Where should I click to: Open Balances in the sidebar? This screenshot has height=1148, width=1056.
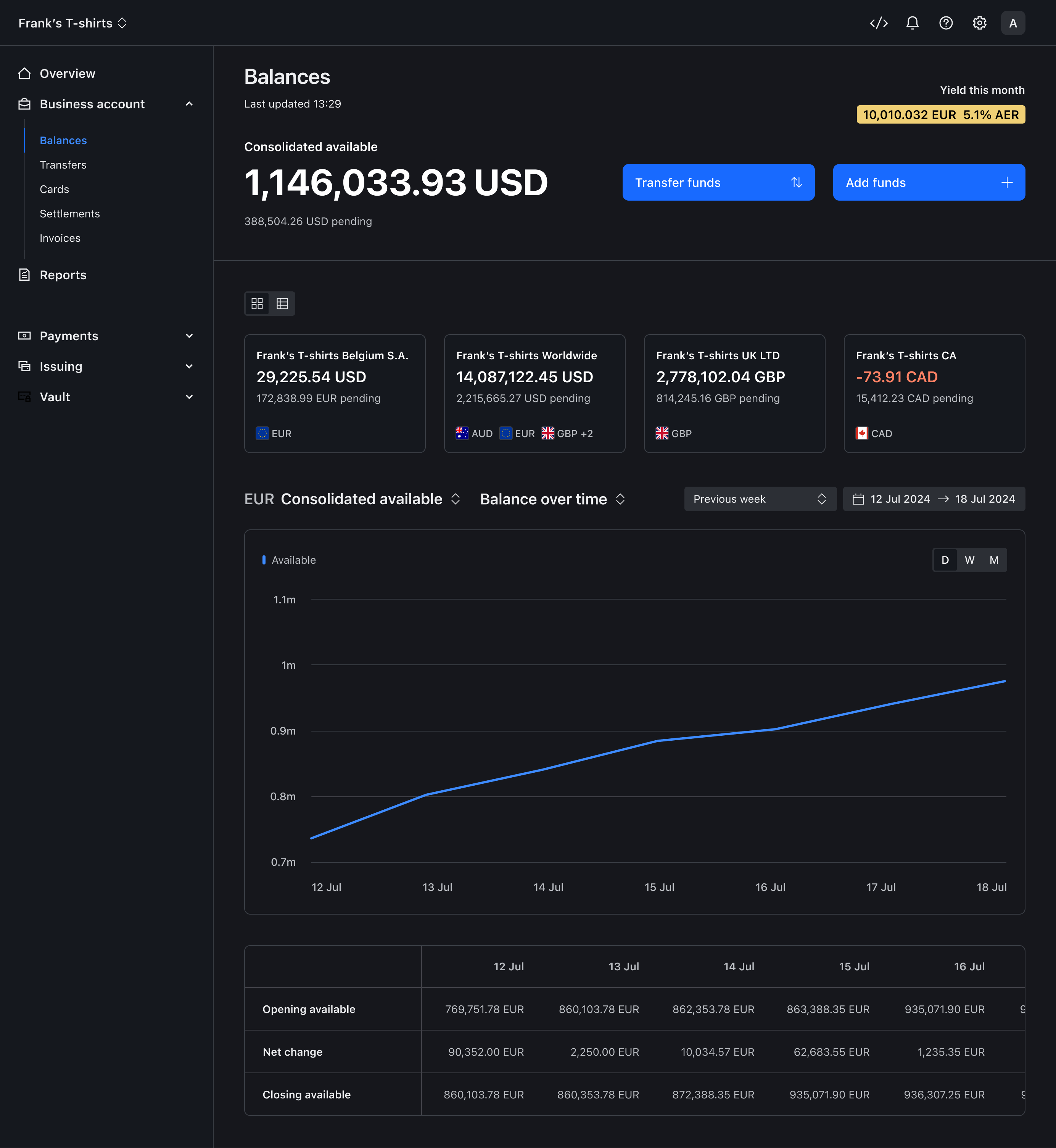pyautogui.click(x=63, y=140)
